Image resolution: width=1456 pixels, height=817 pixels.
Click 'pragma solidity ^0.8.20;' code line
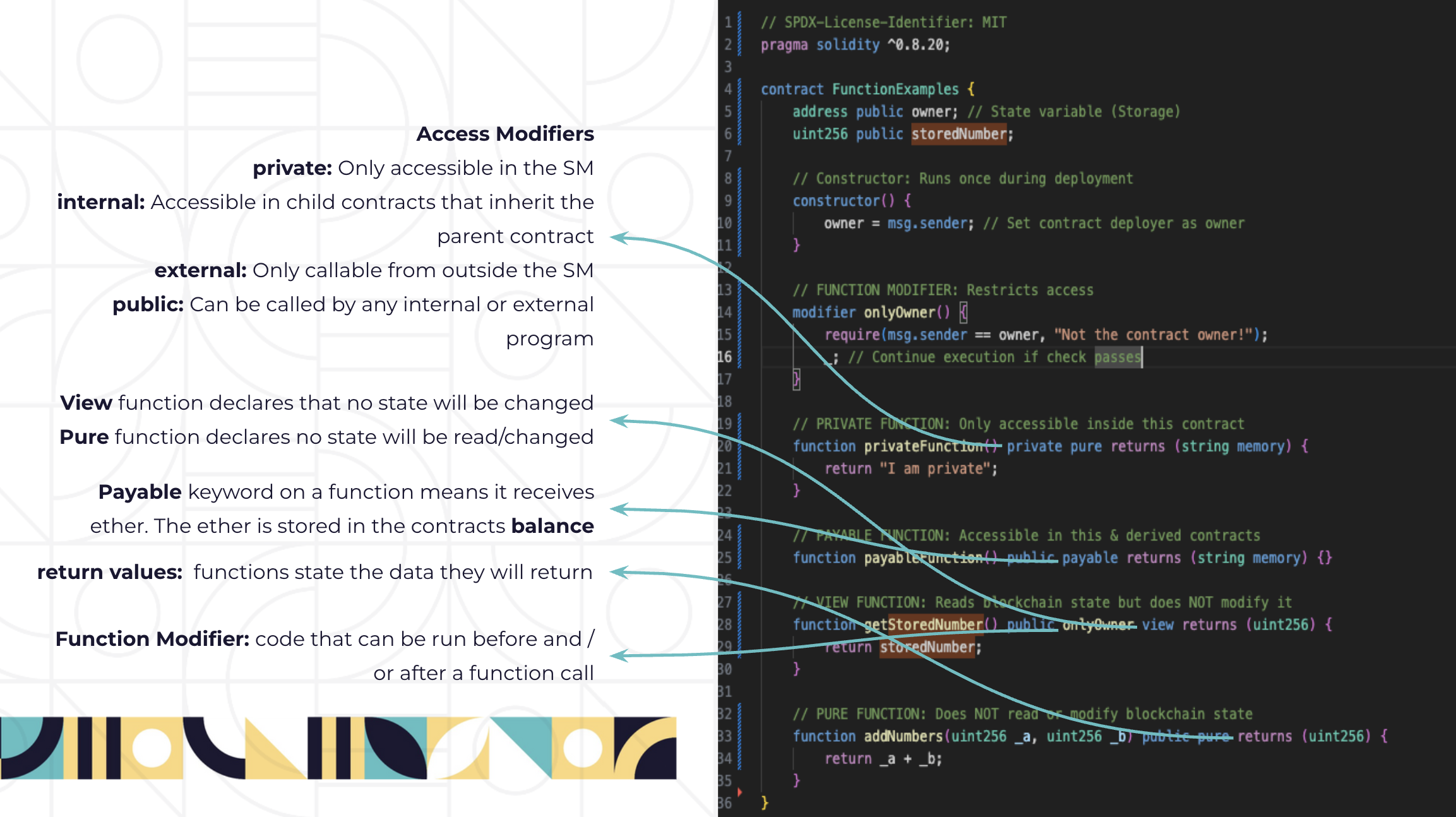[x=855, y=45]
